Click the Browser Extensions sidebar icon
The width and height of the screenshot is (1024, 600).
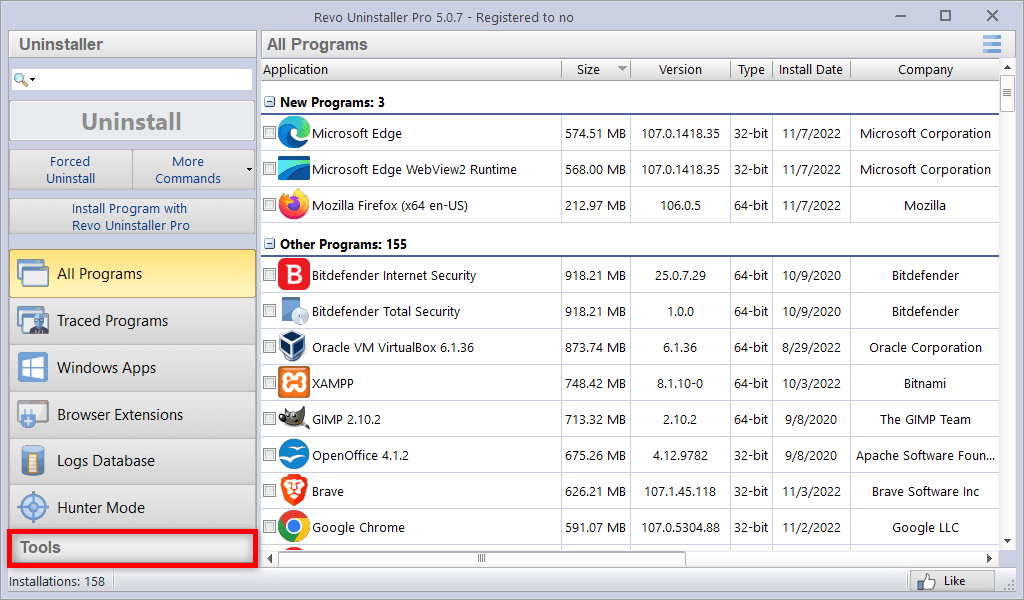[x=33, y=414]
